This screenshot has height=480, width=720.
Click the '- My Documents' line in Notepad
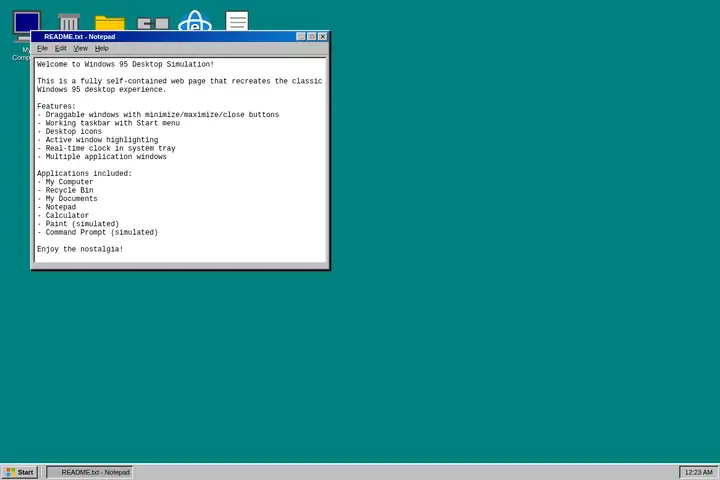click(67, 198)
